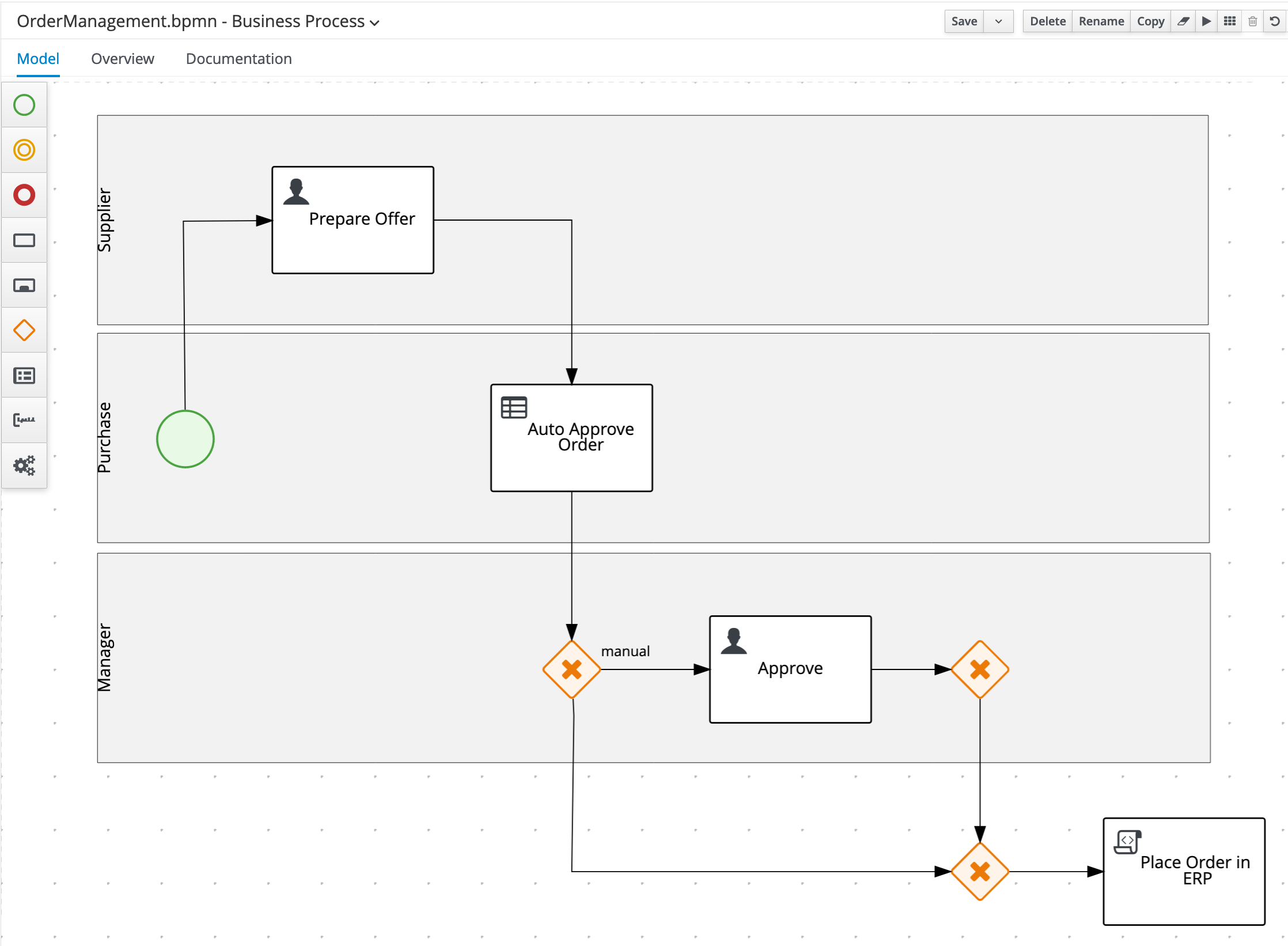Viewport: 1288px width, 946px height.
Task: Click the Purchase lane label
Action: tap(104, 438)
